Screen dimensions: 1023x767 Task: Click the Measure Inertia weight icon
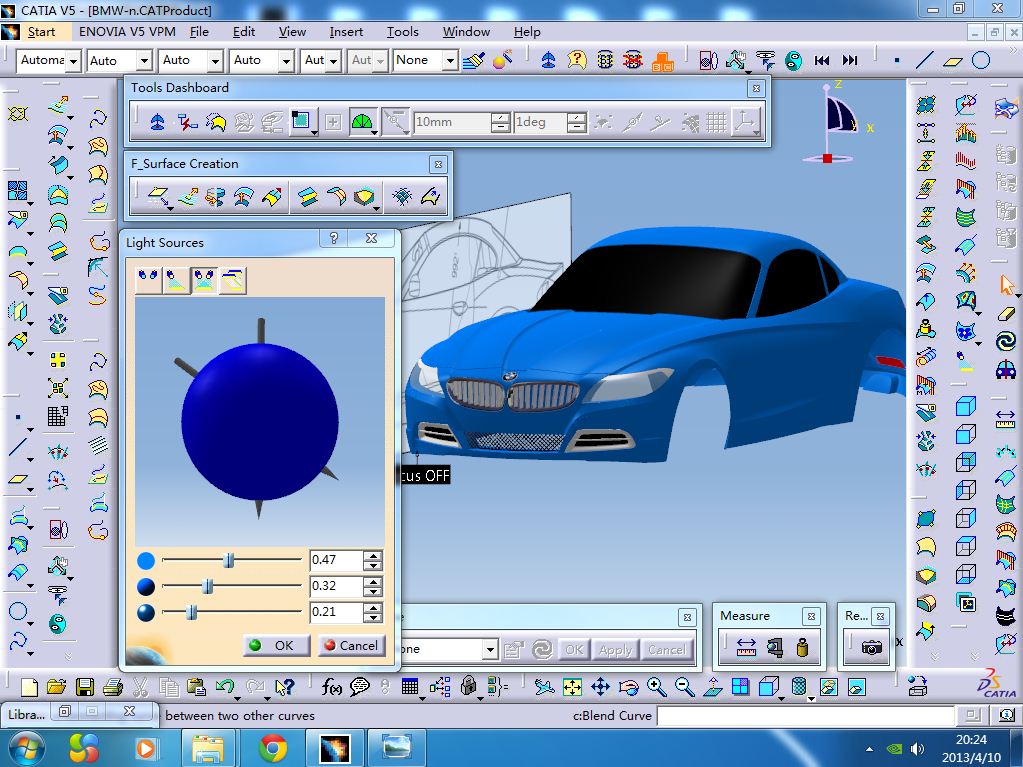click(x=802, y=647)
